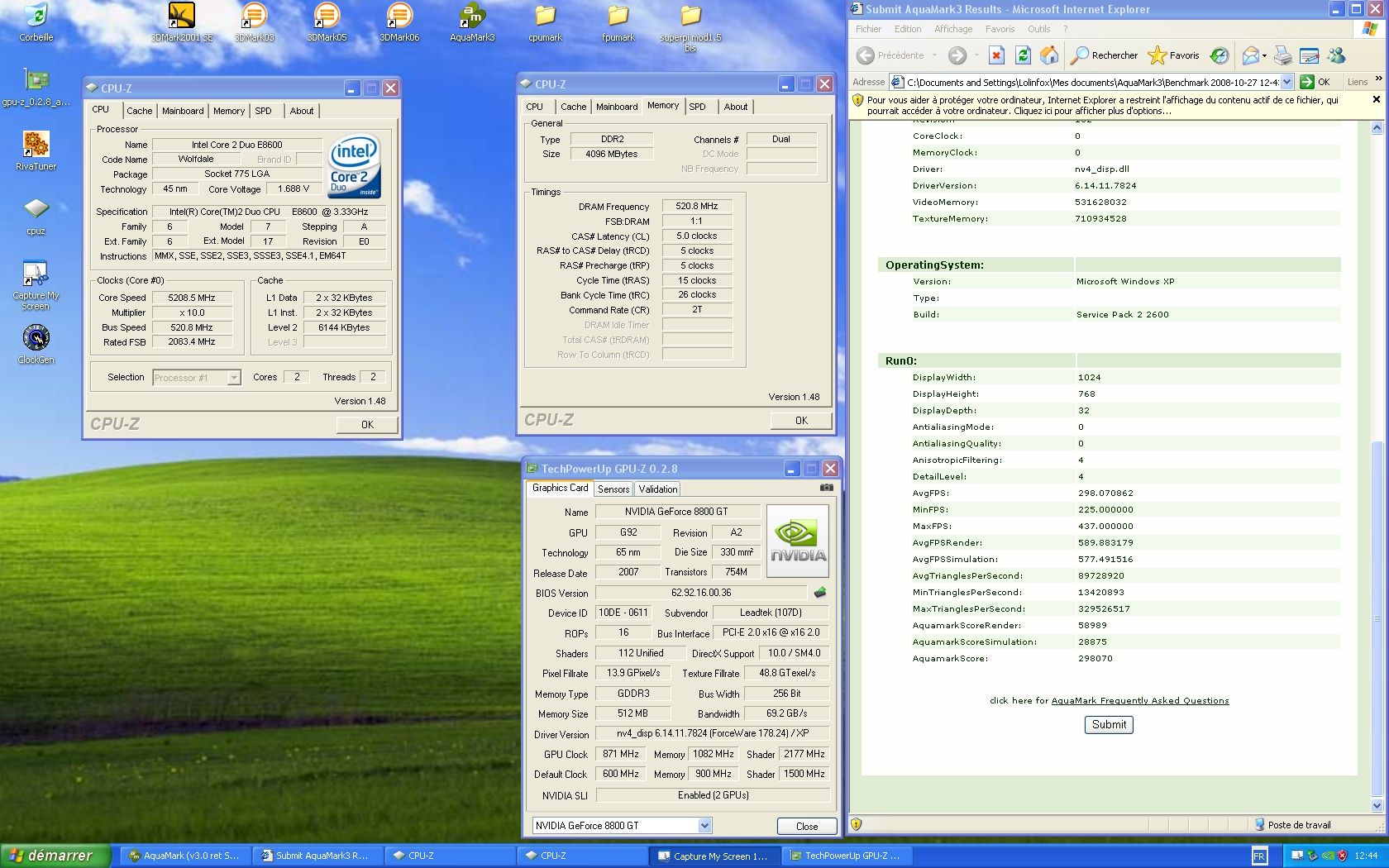Click the Internet Explorer Forward arrow

(957, 55)
